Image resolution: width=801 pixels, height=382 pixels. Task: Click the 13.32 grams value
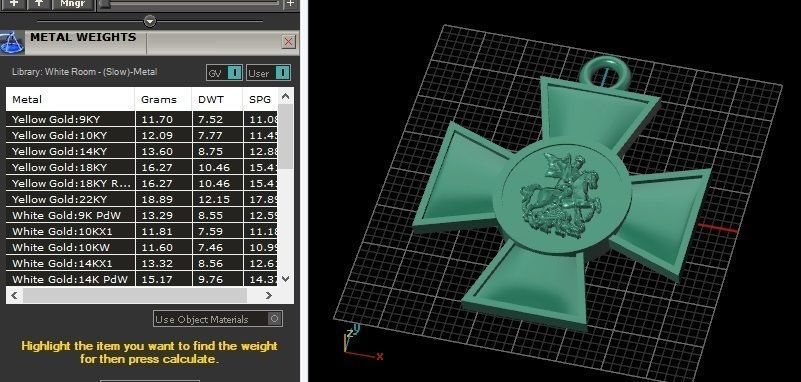(x=157, y=263)
